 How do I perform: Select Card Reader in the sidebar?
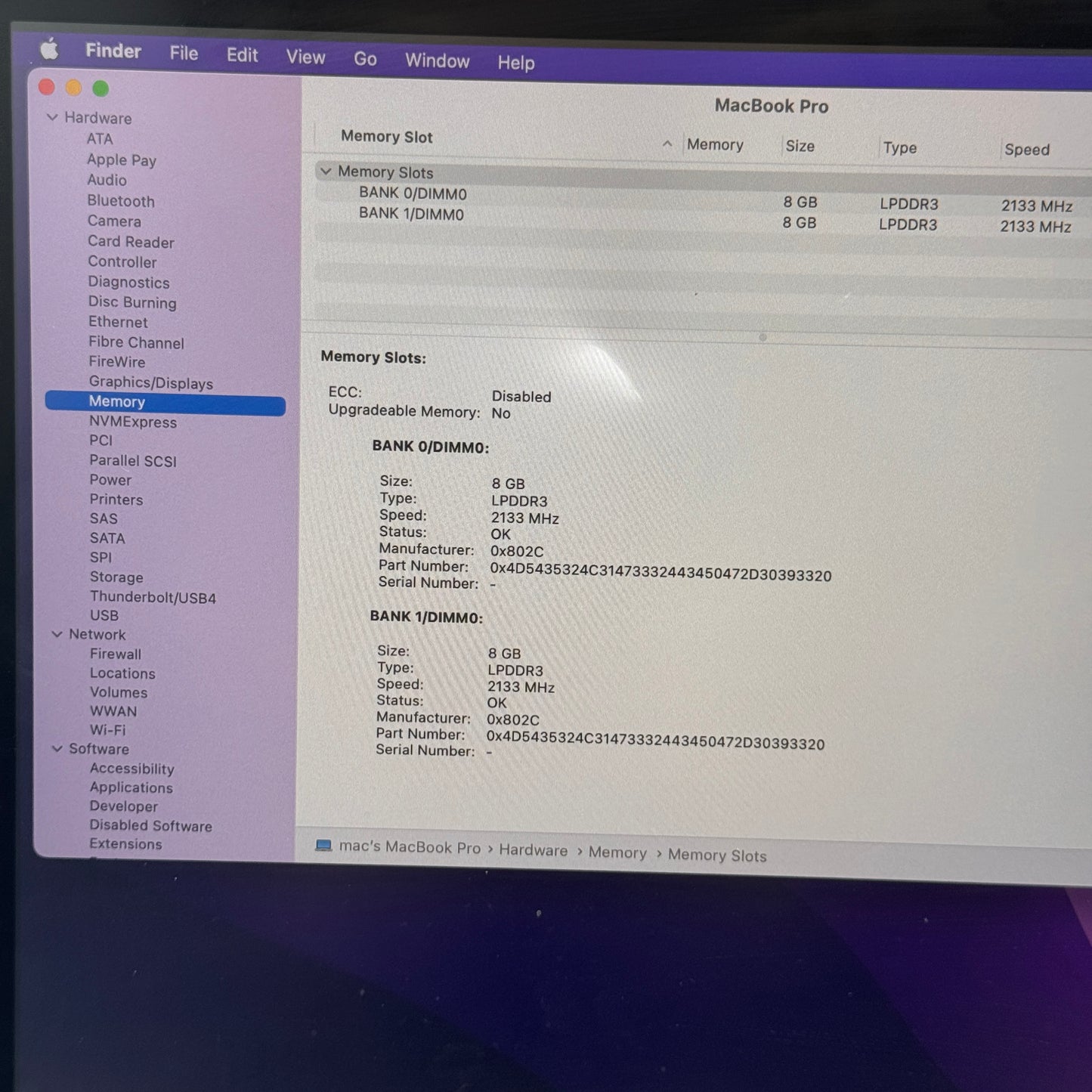coord(131,242)
